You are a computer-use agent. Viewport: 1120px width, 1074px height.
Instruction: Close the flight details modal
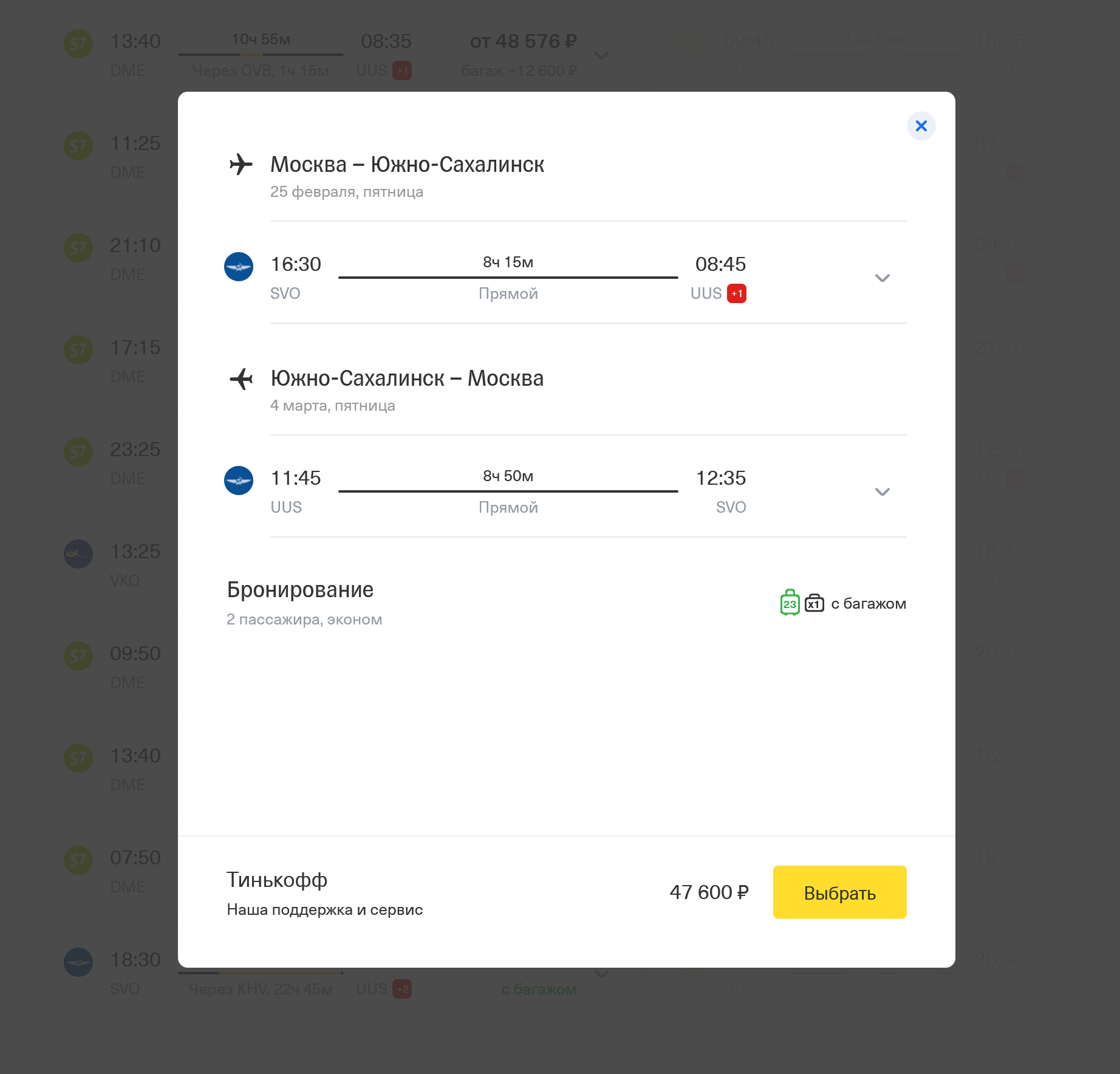[x=921, y=126]
